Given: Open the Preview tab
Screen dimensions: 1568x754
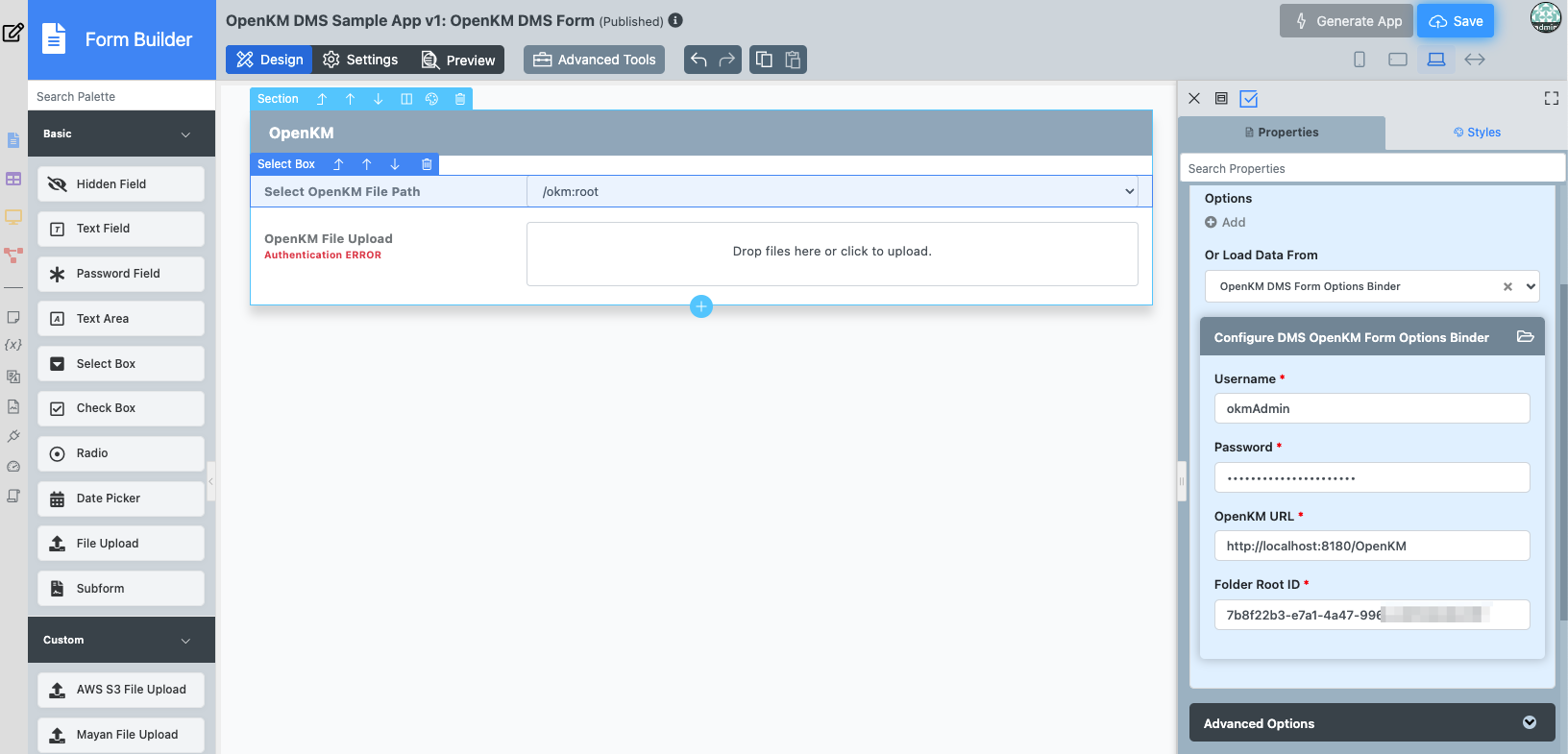Looking at the screenshot, I should pyautogui.click(x=458, y=60).
